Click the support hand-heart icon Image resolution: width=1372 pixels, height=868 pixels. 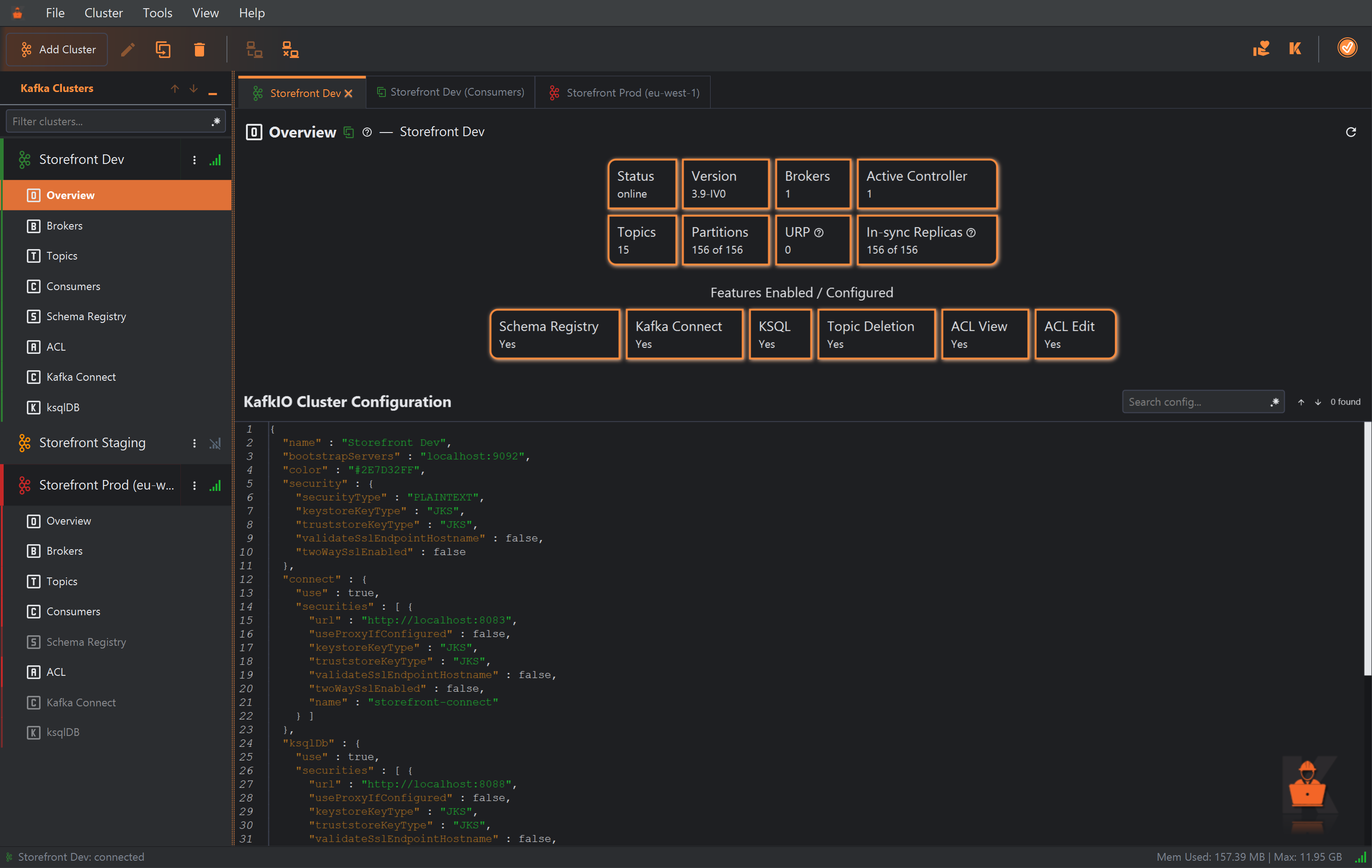click(x=1260, y=48)
